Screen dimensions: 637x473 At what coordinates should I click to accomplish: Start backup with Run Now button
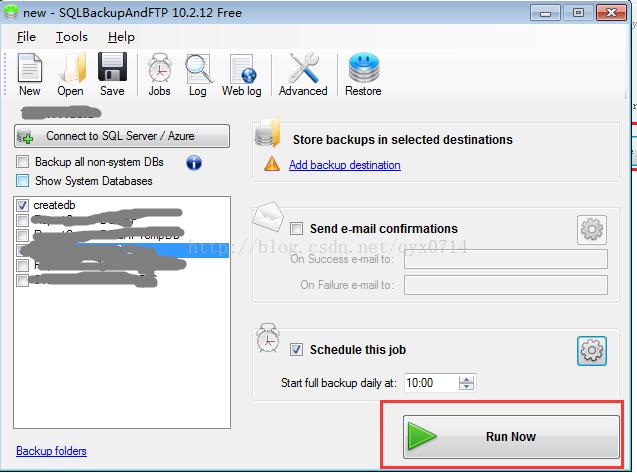pos(511,437)
